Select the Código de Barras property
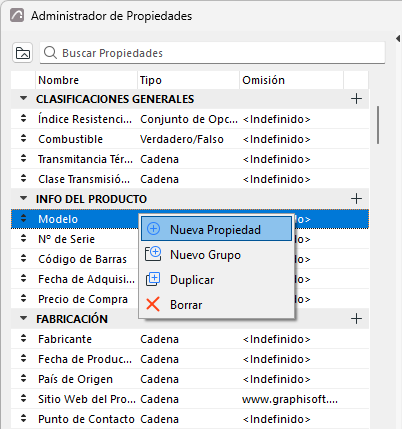This screenshot has height=429, width=402. click(x=82, y=259)
